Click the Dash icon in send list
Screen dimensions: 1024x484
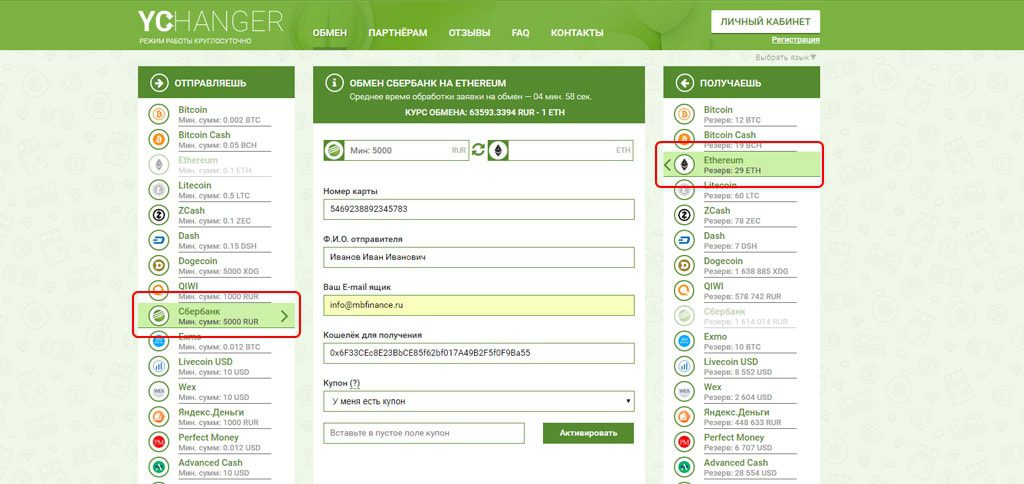tap(158, 240)
